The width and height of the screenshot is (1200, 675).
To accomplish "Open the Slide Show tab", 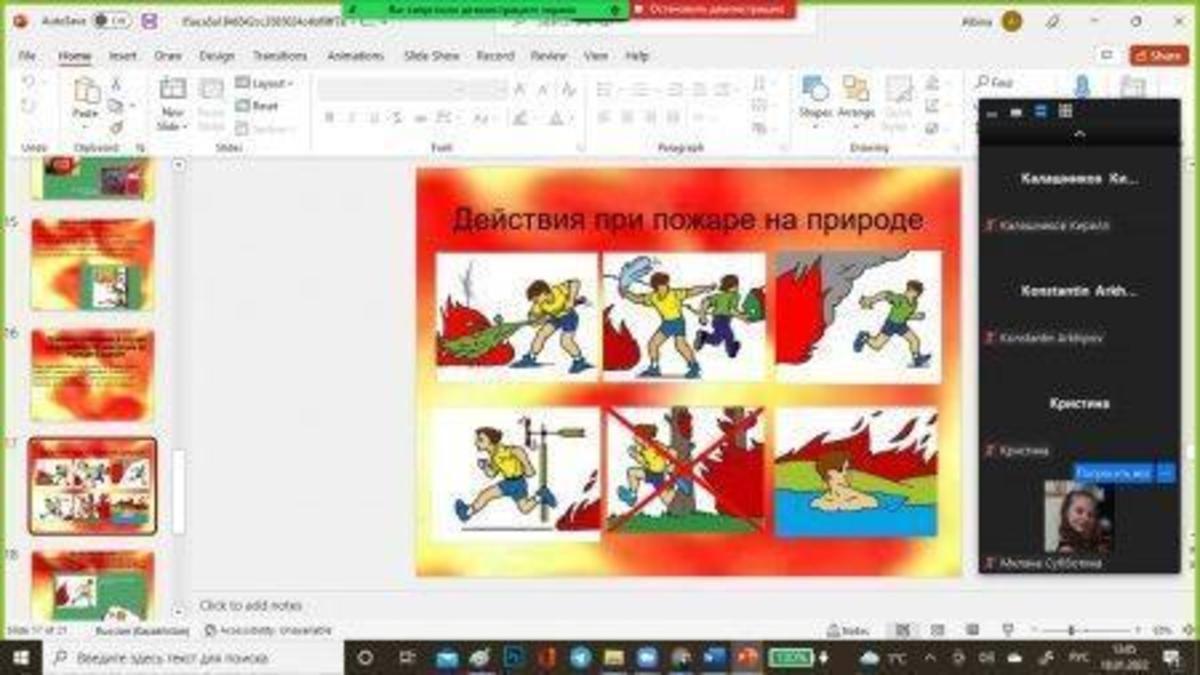I will pos(431,56).
